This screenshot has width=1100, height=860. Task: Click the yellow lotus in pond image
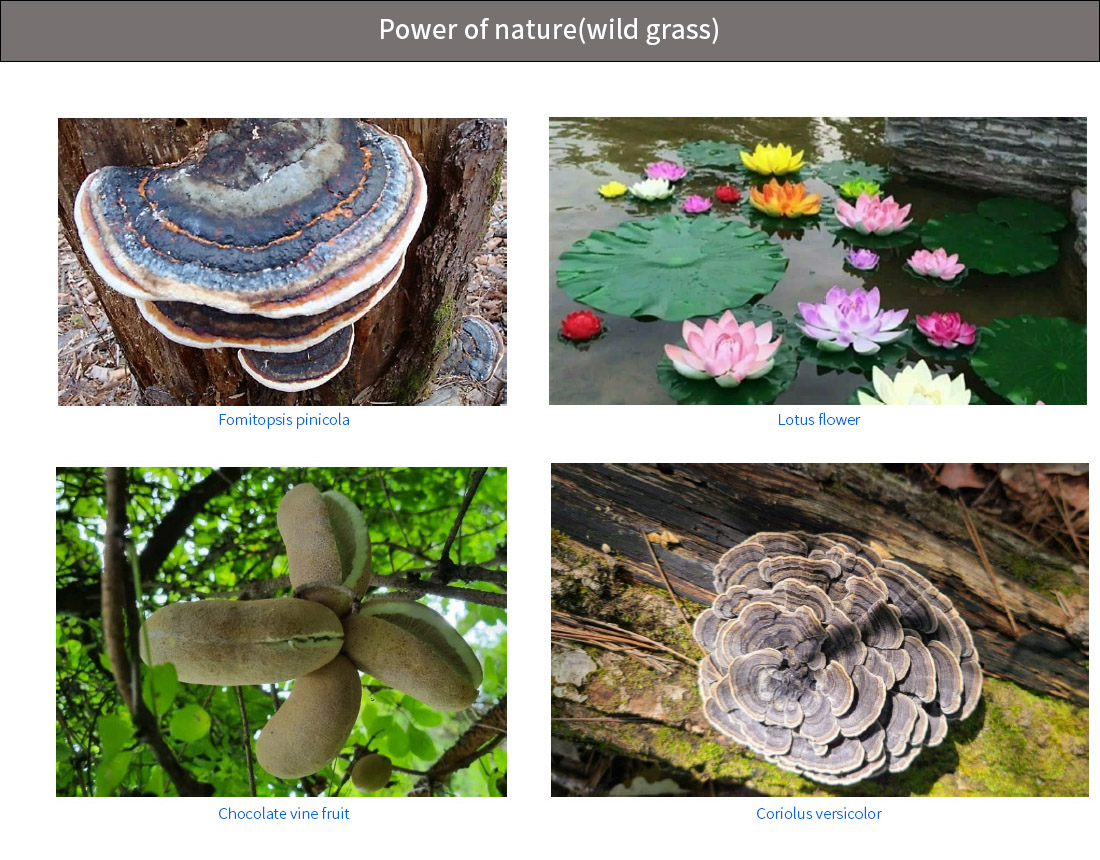pos(772,159)
